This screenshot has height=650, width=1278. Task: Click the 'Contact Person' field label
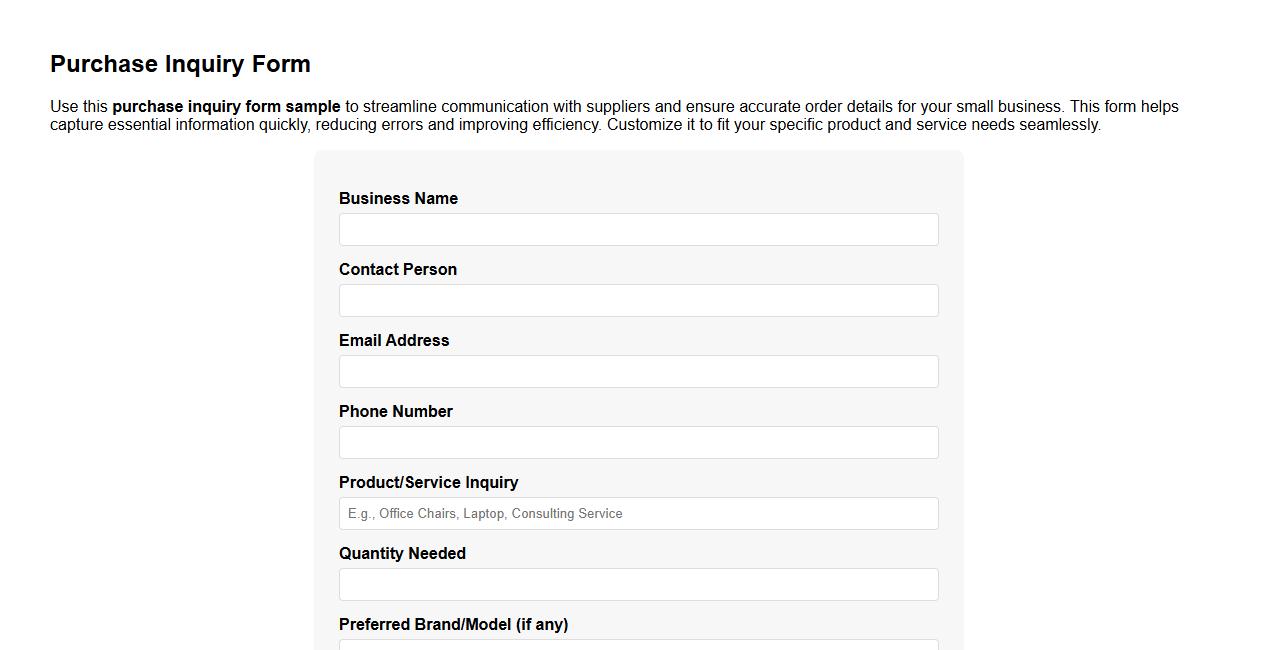pyautogui.click(x=397, y=269)
